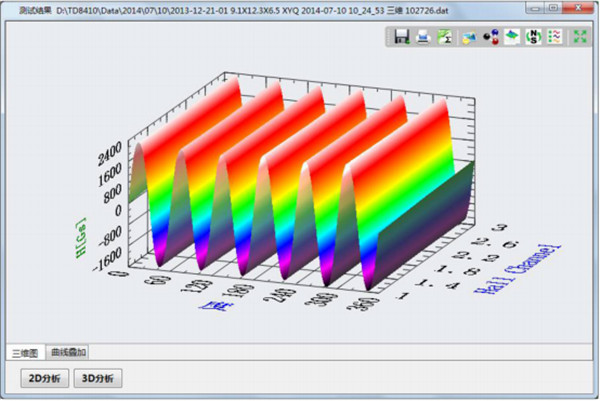The width and height of the screenshot is (600, 401).
Task: Switch to the 三维图 tab
Action: pyautogui.click(x=24, y=352)
